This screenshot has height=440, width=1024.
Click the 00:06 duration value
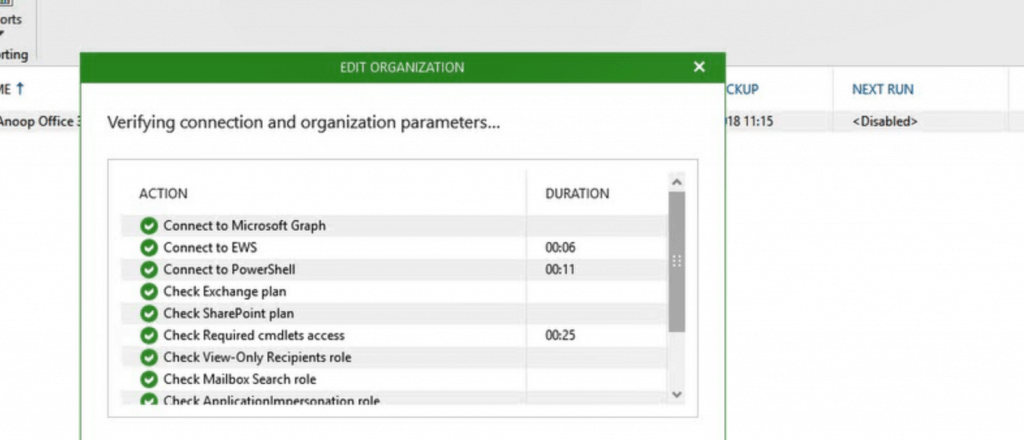[x=560, y=247]
